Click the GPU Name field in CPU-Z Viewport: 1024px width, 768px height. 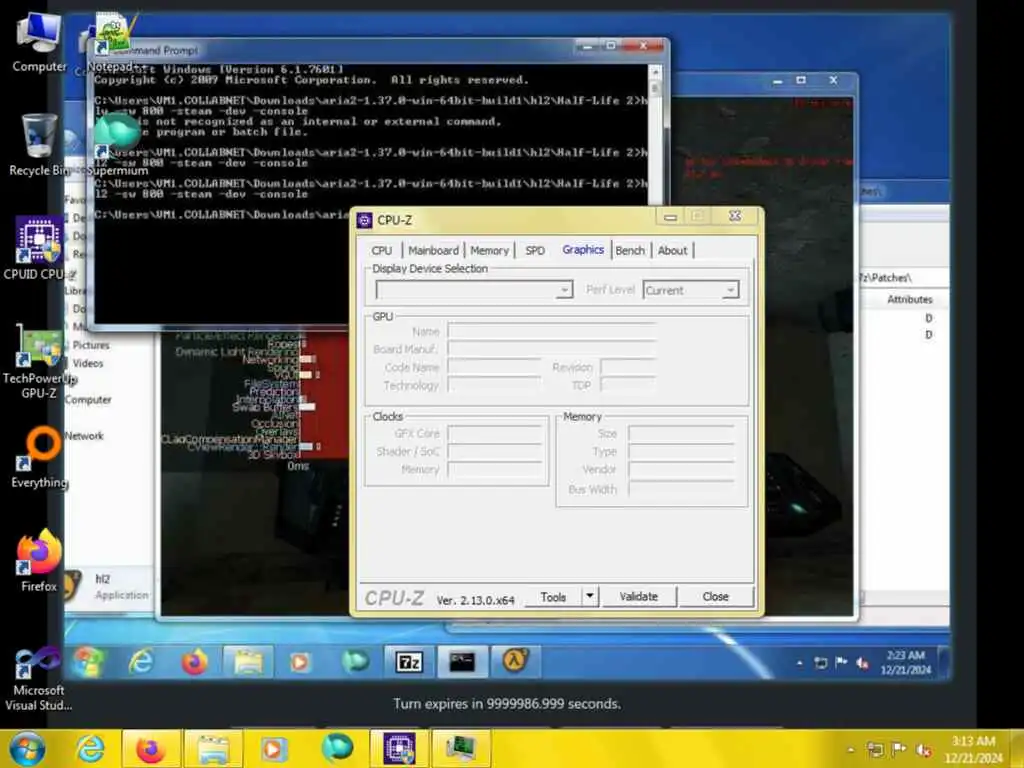pyautogui.click(x=552, y=331)
